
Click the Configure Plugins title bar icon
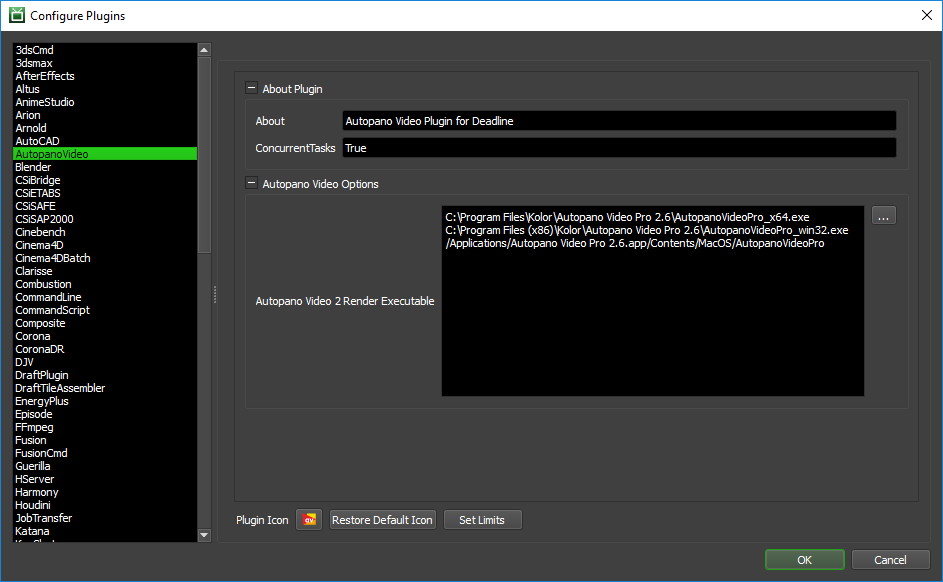tap(17, 15)
